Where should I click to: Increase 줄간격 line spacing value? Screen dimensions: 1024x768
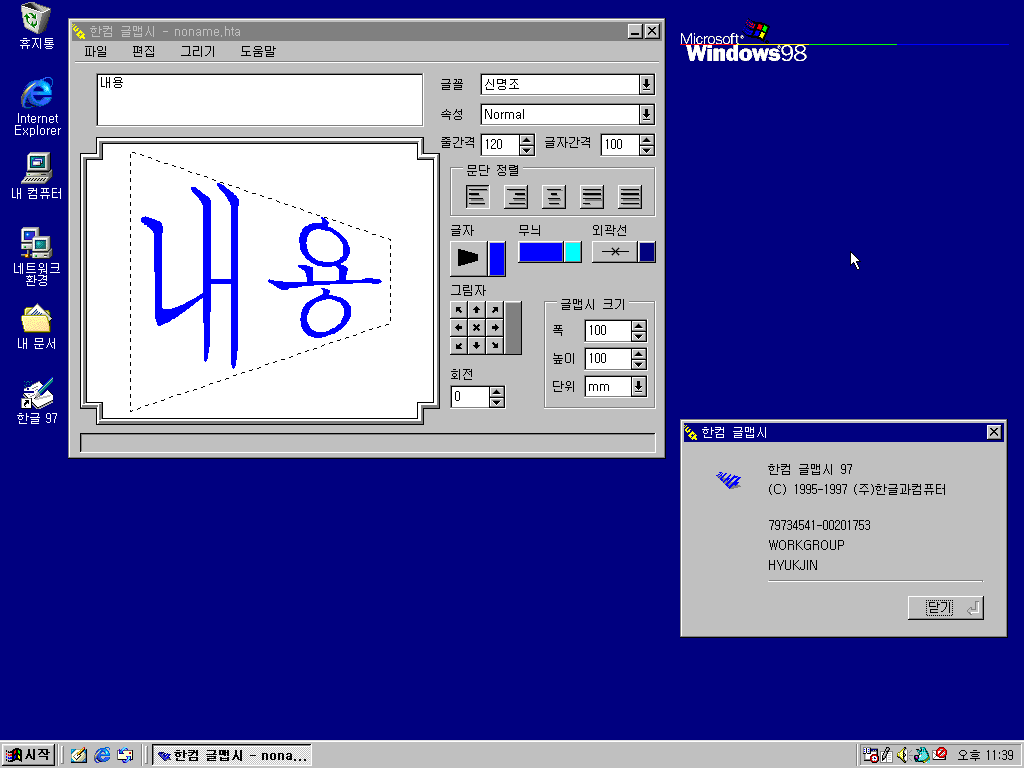[527, 139]
